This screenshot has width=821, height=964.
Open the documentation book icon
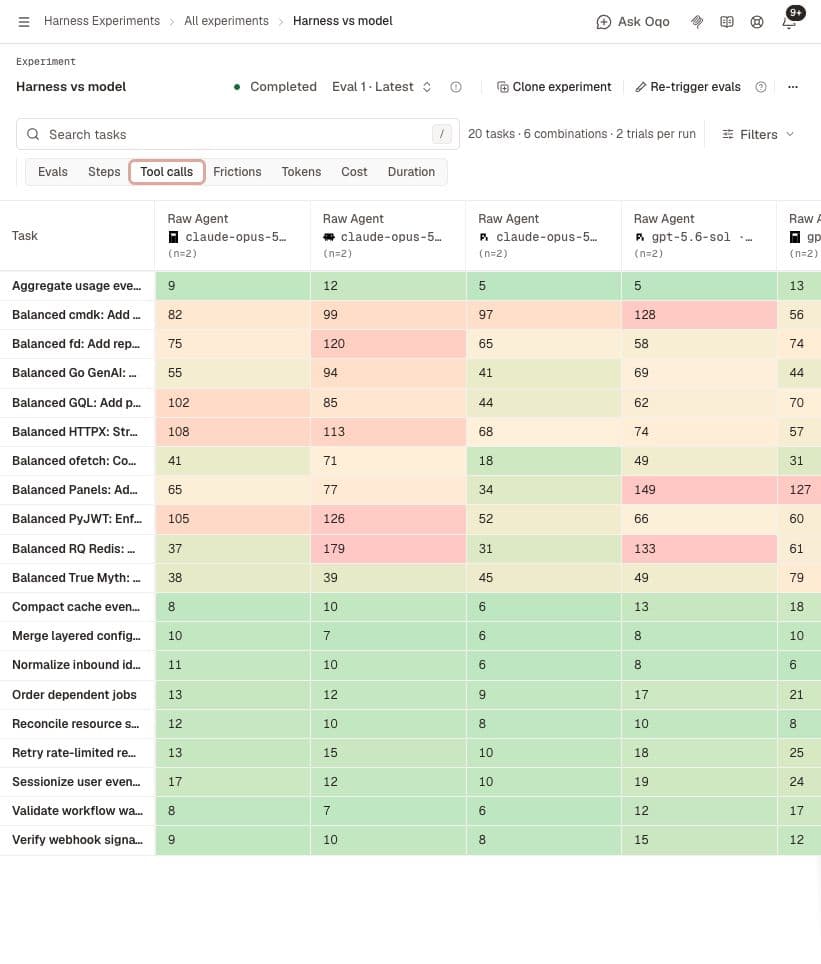[x=727, y=22]
